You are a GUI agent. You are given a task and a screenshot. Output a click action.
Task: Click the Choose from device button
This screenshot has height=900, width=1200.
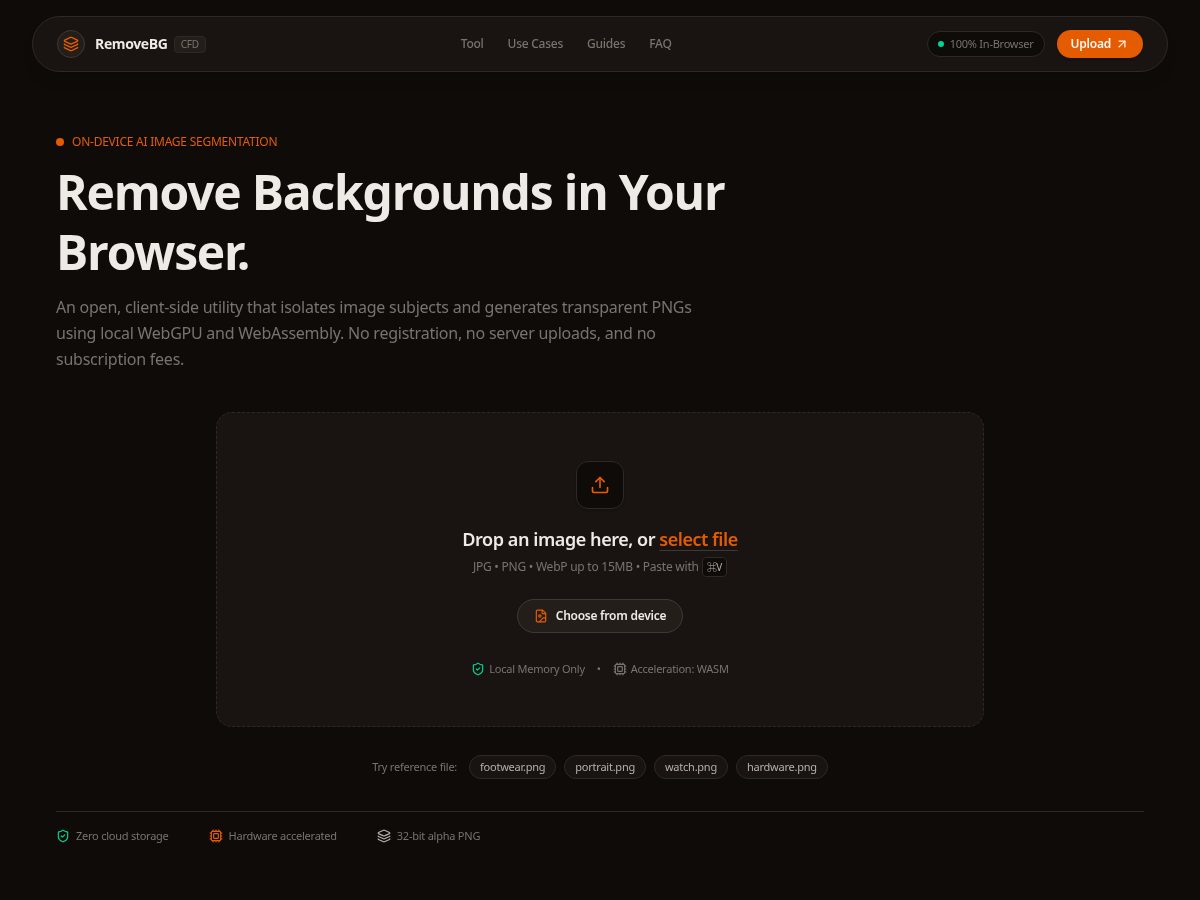(x=600, y=616)
